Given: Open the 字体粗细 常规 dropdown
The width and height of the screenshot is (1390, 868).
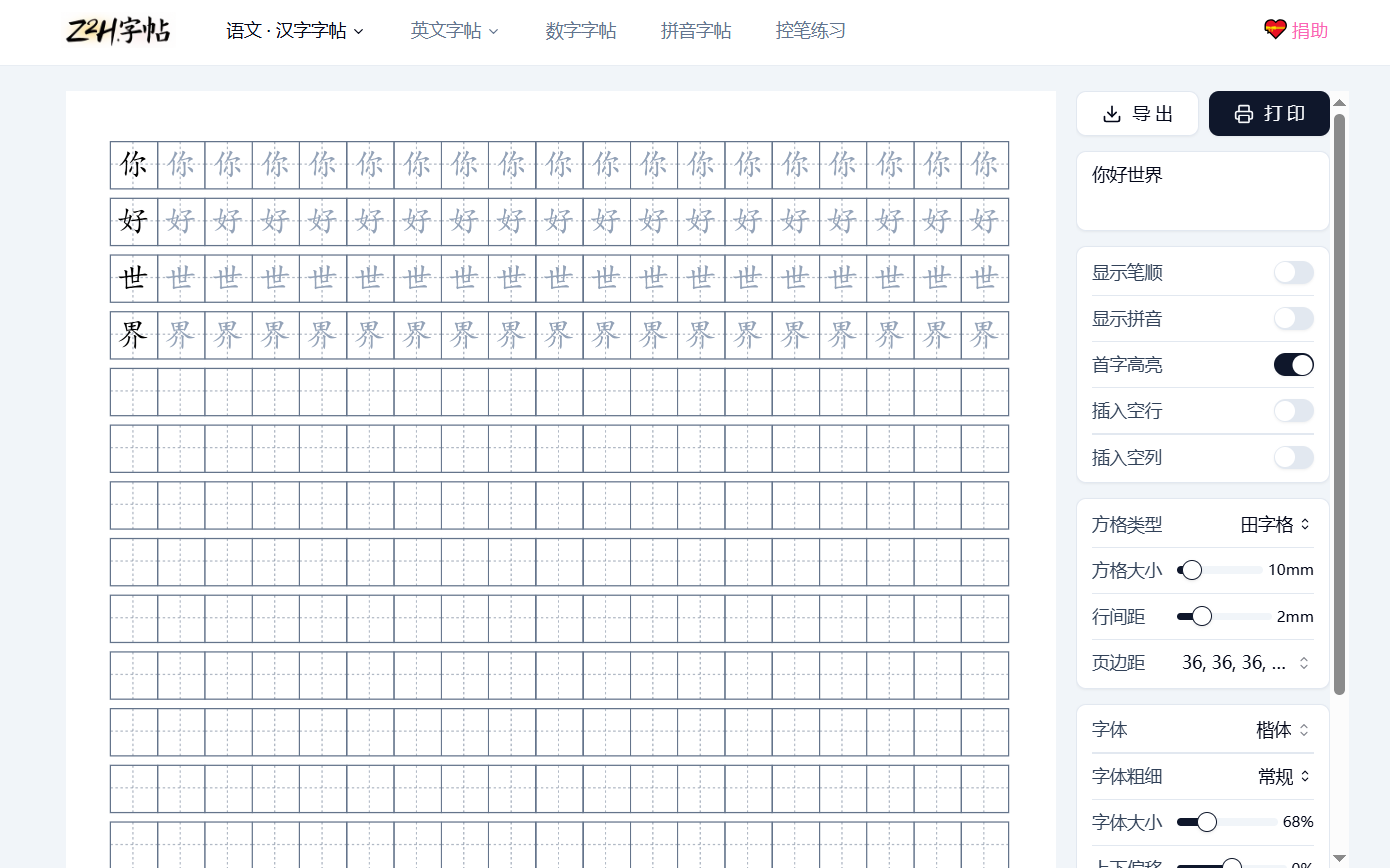Looking at the screenshot, I should coord(1283,777).
